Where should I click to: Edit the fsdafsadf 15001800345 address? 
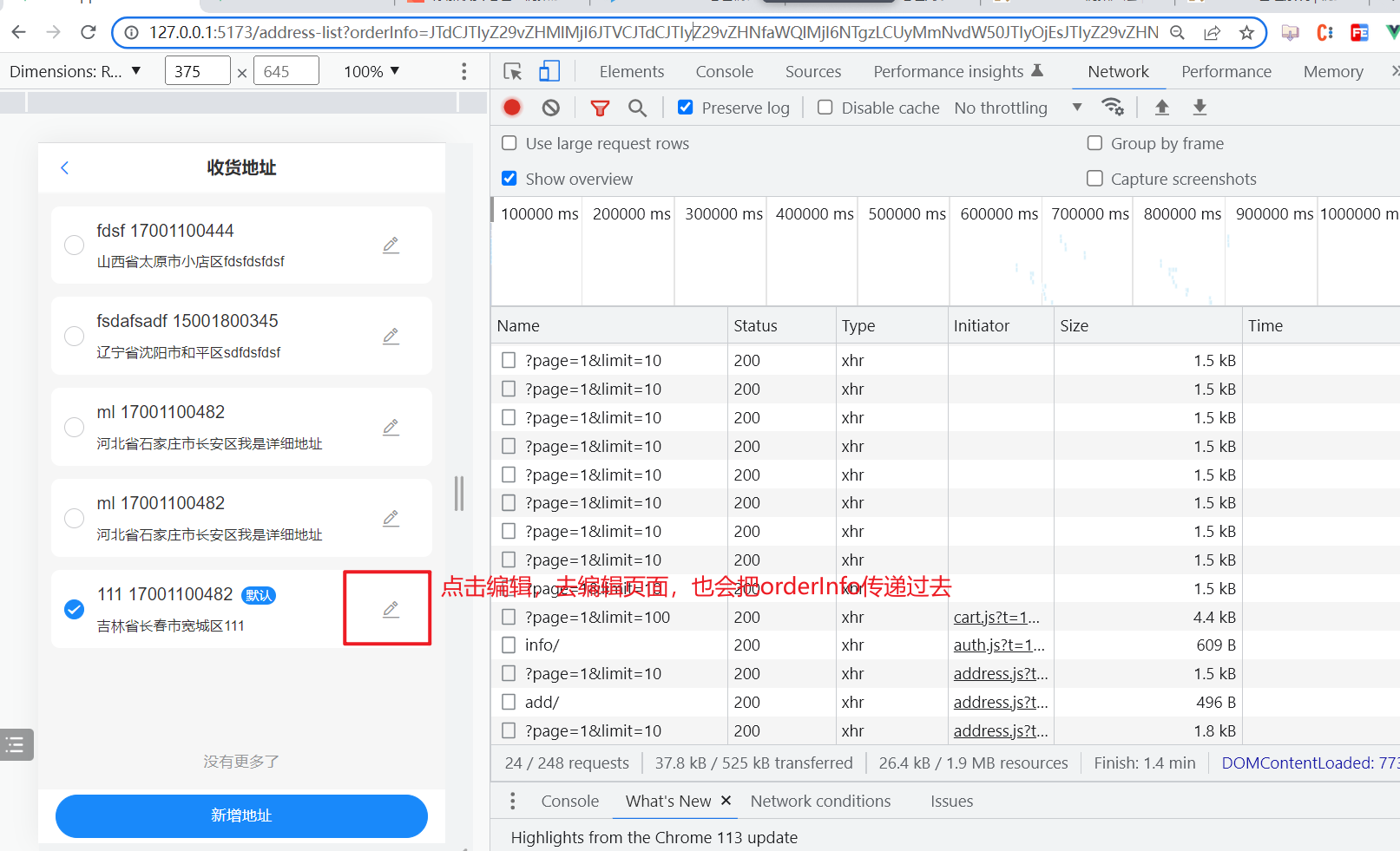tap(391, 336)
